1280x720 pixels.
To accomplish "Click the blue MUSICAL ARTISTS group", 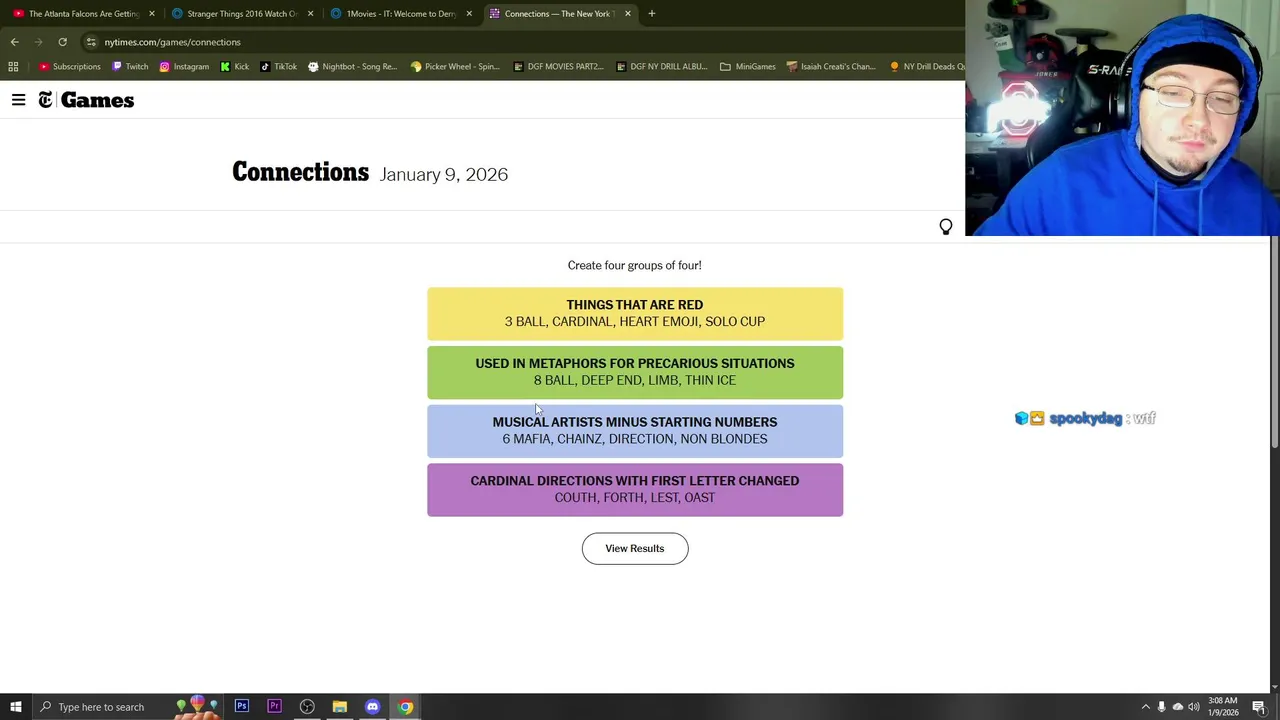I will point(635,430).
